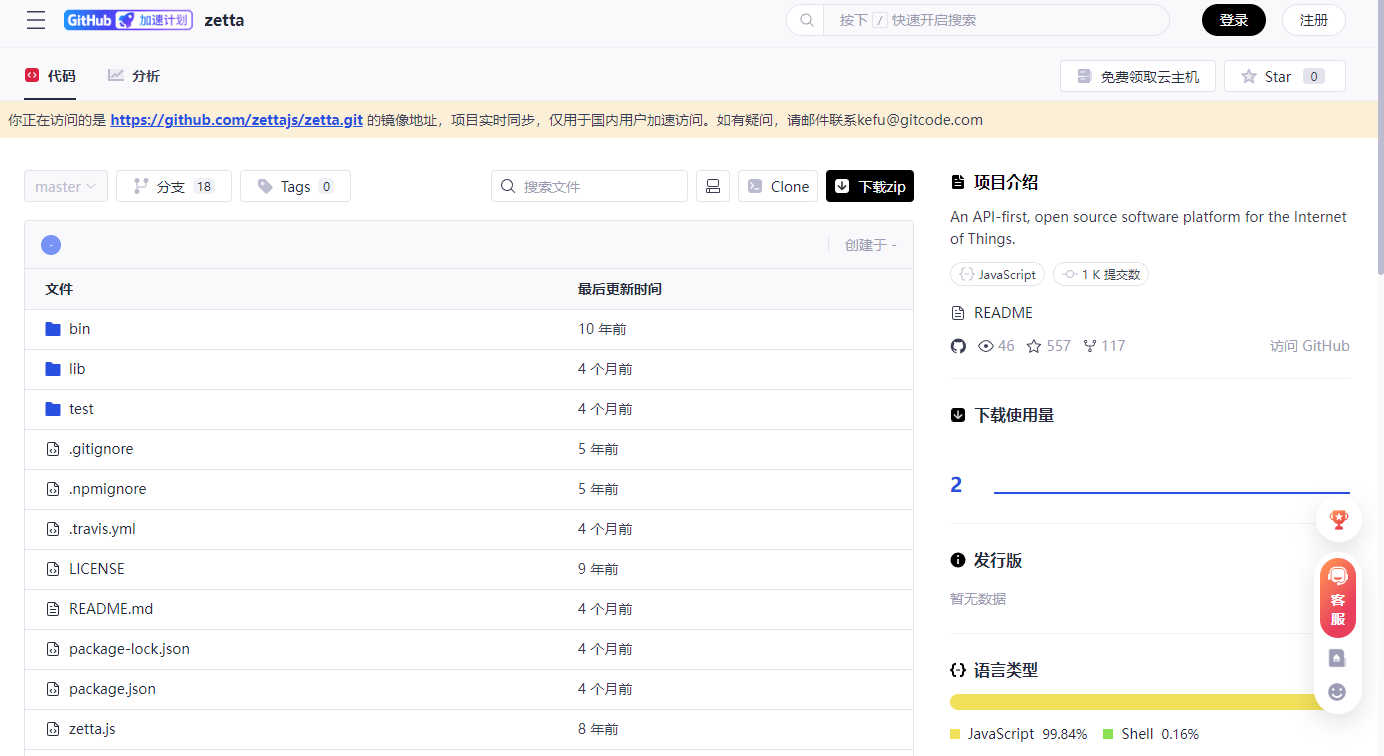Click the 1 K 提交数 commits tag
1384x756 pixels.
(1101, 274)
